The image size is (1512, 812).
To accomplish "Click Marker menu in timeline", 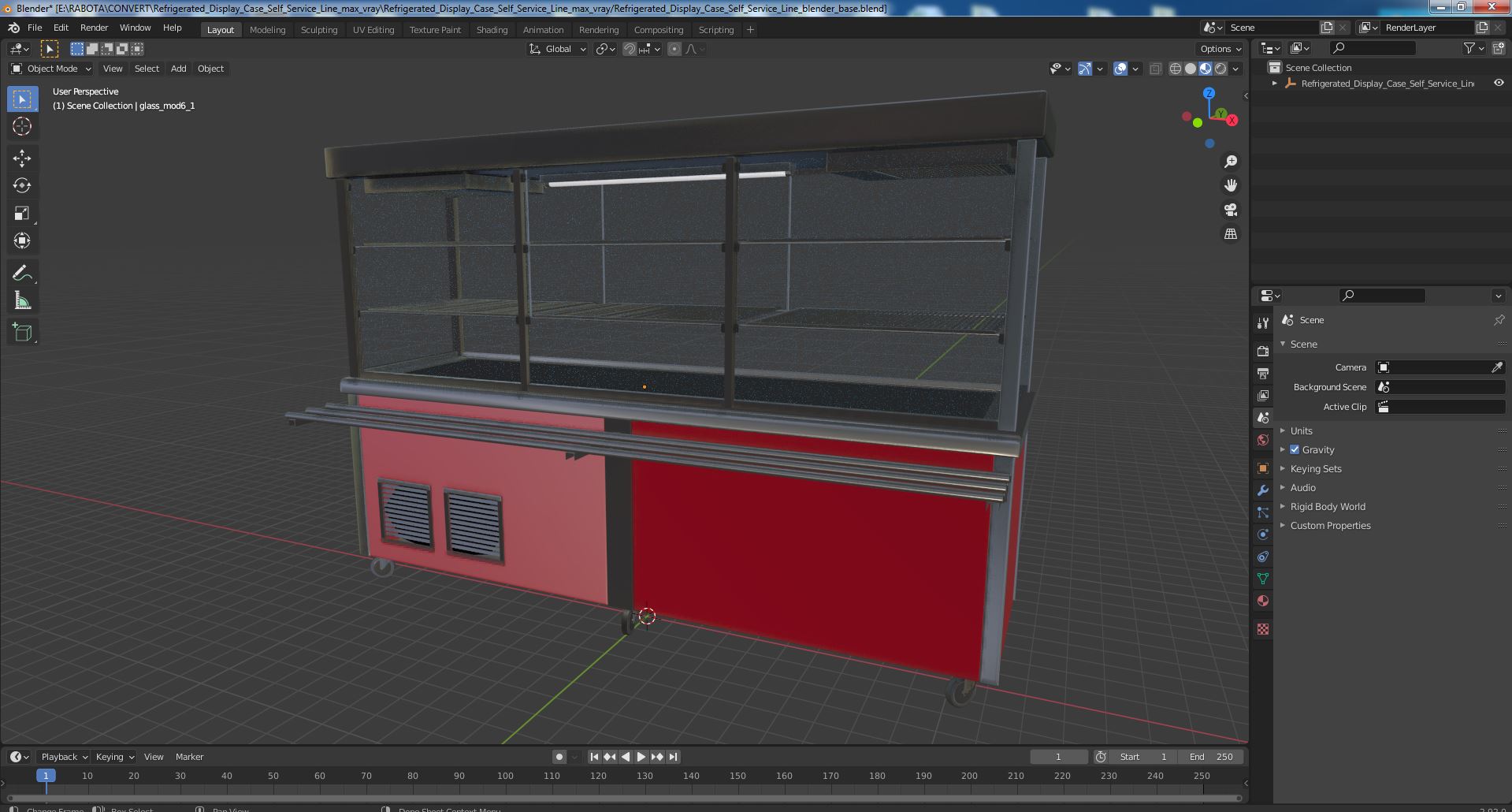I will (189, 757).
